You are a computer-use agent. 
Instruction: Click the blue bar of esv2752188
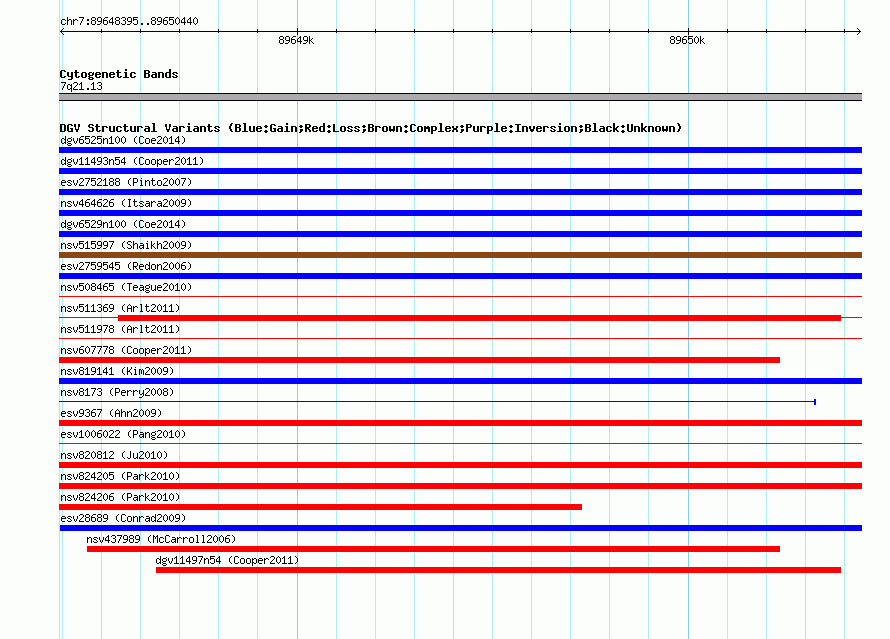(x=460, y=192)
